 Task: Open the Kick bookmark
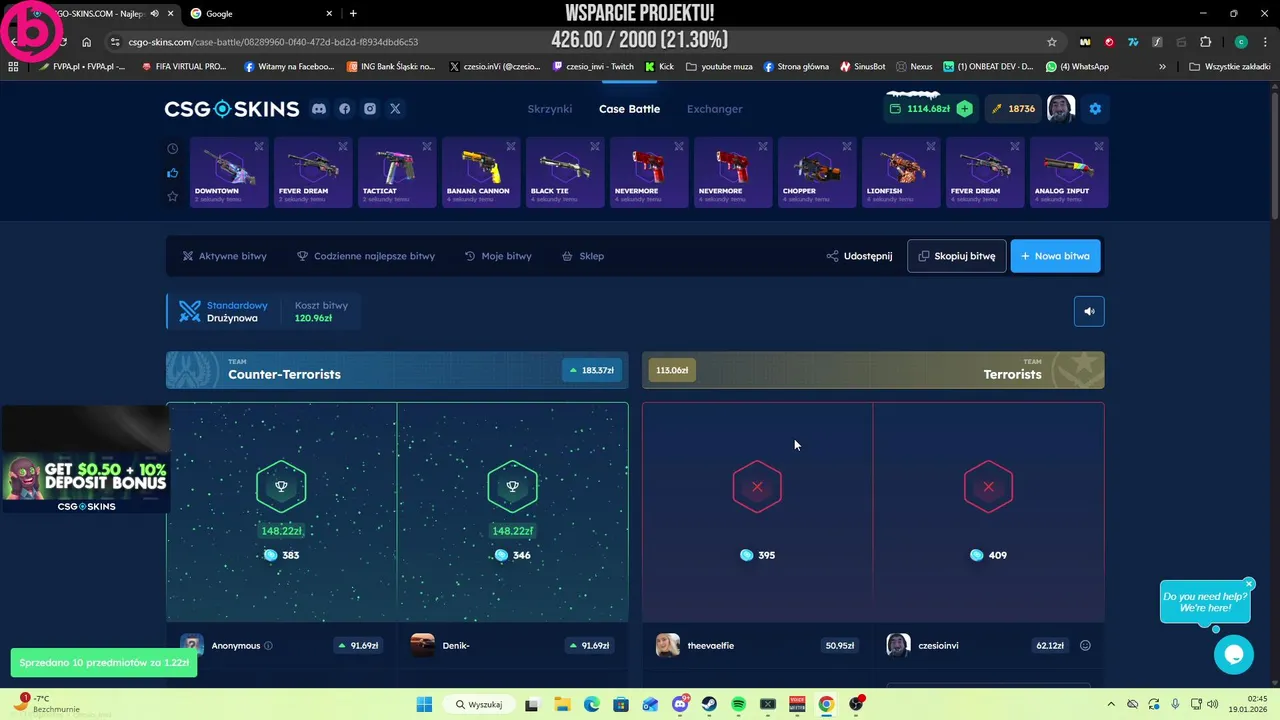coord(659,67)
